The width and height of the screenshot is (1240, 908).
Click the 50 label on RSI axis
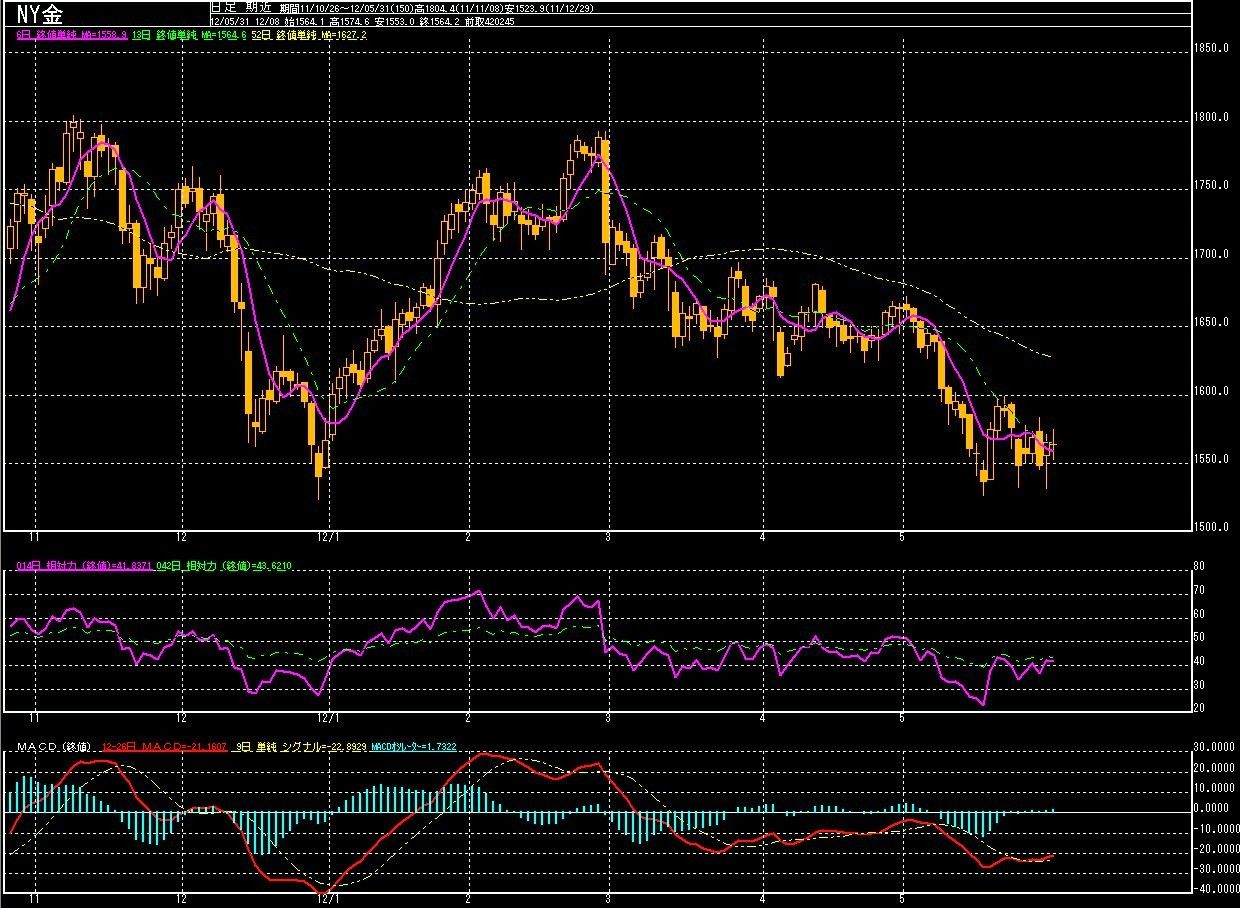click(x=1200, y=637)
